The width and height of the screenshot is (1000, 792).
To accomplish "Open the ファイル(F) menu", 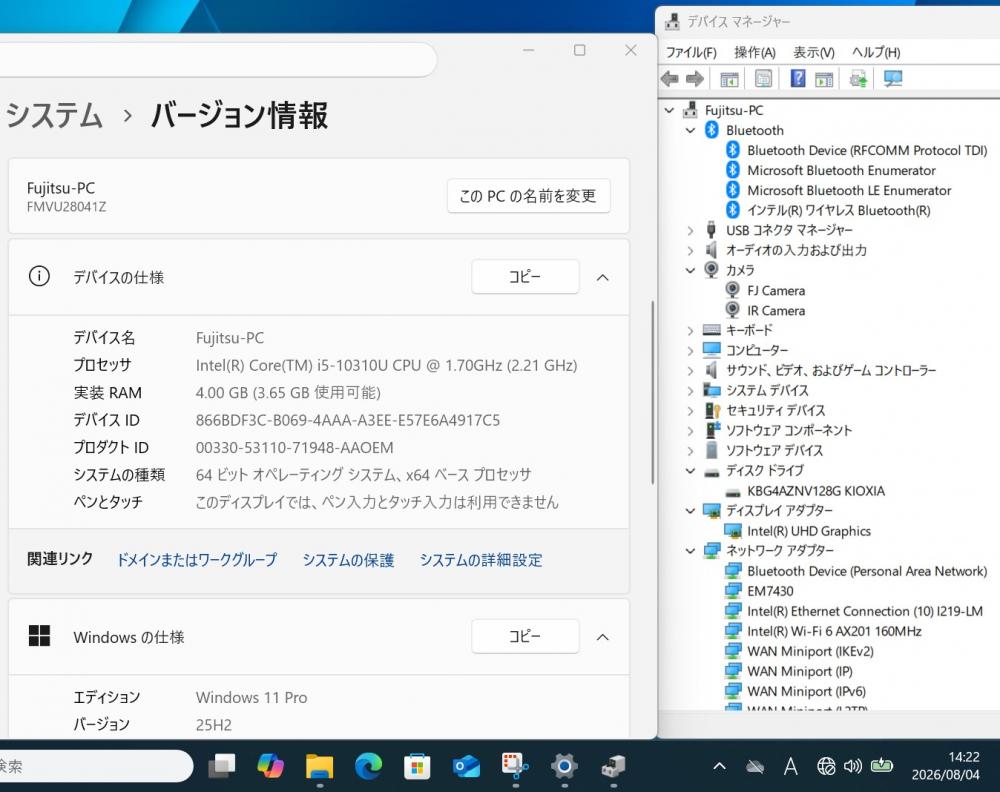I will pos(691,52).
